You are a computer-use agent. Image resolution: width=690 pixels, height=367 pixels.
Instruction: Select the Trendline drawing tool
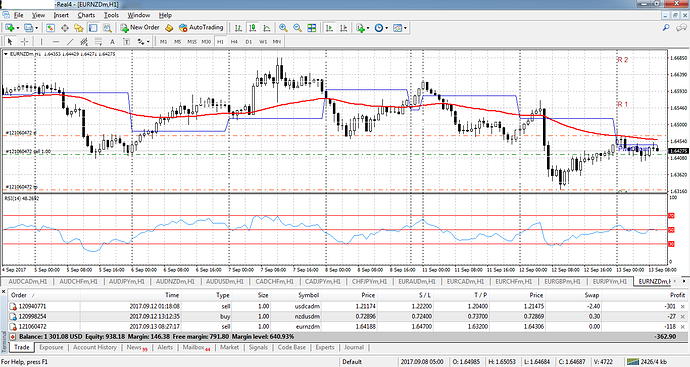(x=70, y=41)
